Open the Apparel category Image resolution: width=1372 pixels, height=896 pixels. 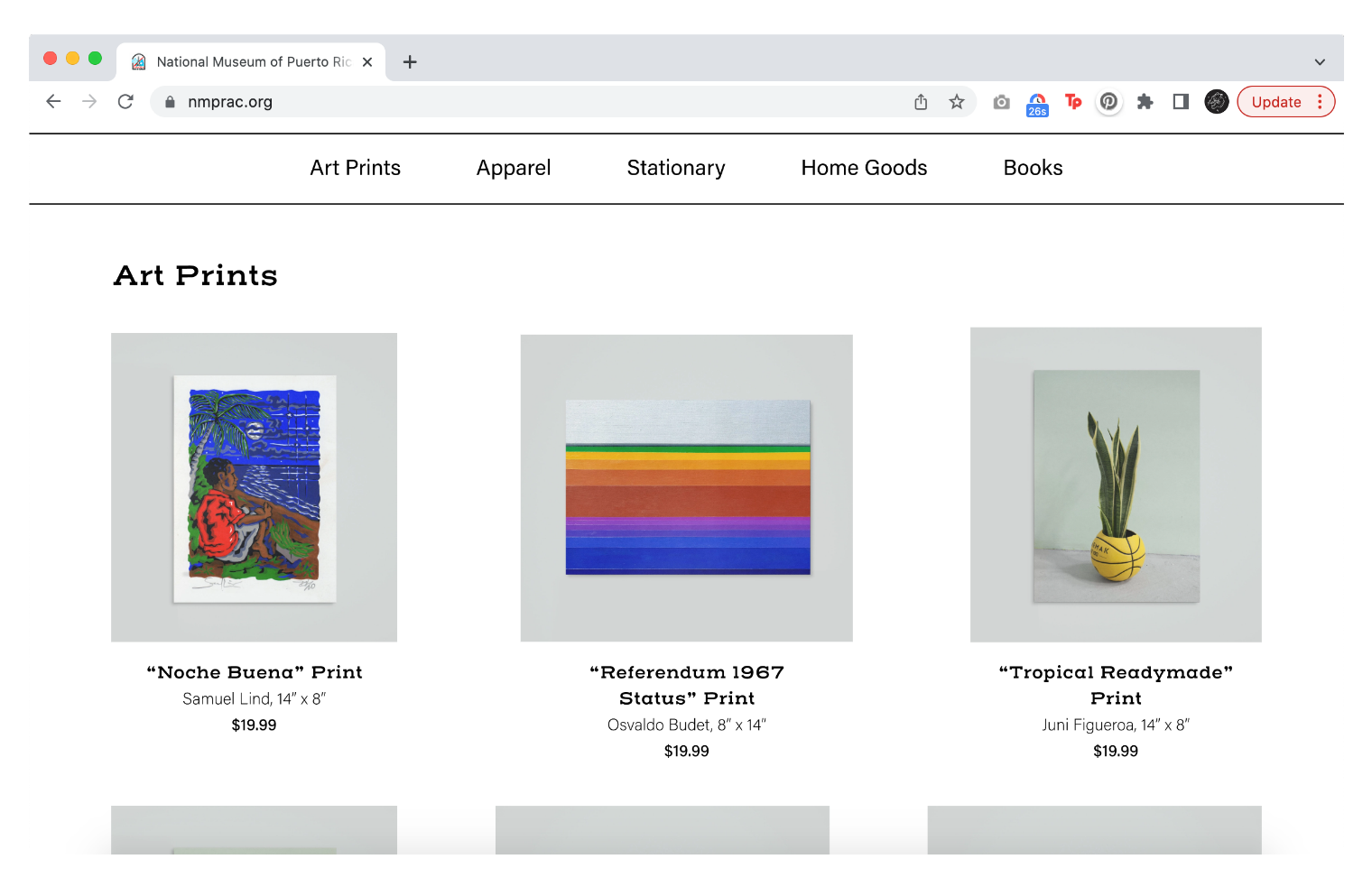coord(514,168)
